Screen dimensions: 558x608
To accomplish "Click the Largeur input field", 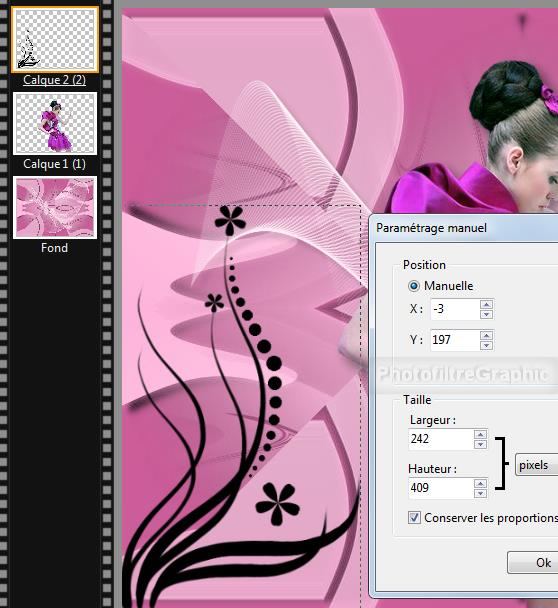I will coord(441,439).
